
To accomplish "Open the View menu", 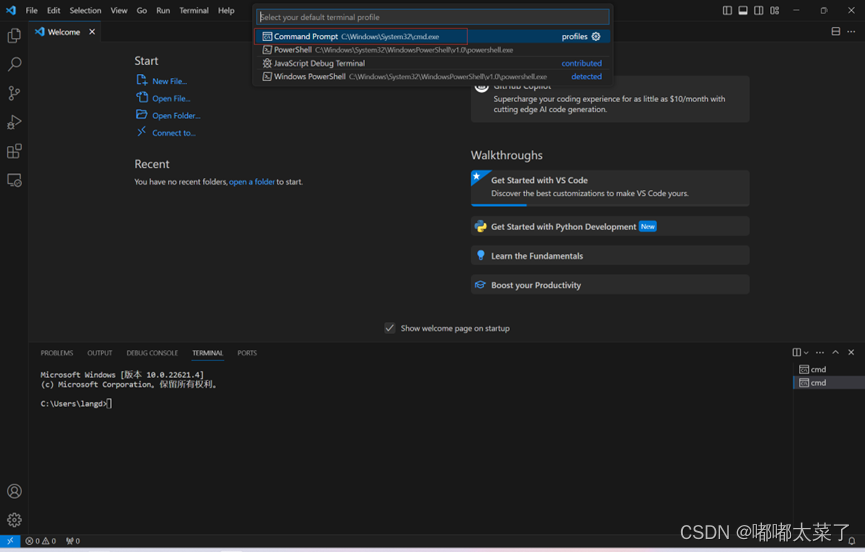I will pyautogui.click(x=119, y=10).
